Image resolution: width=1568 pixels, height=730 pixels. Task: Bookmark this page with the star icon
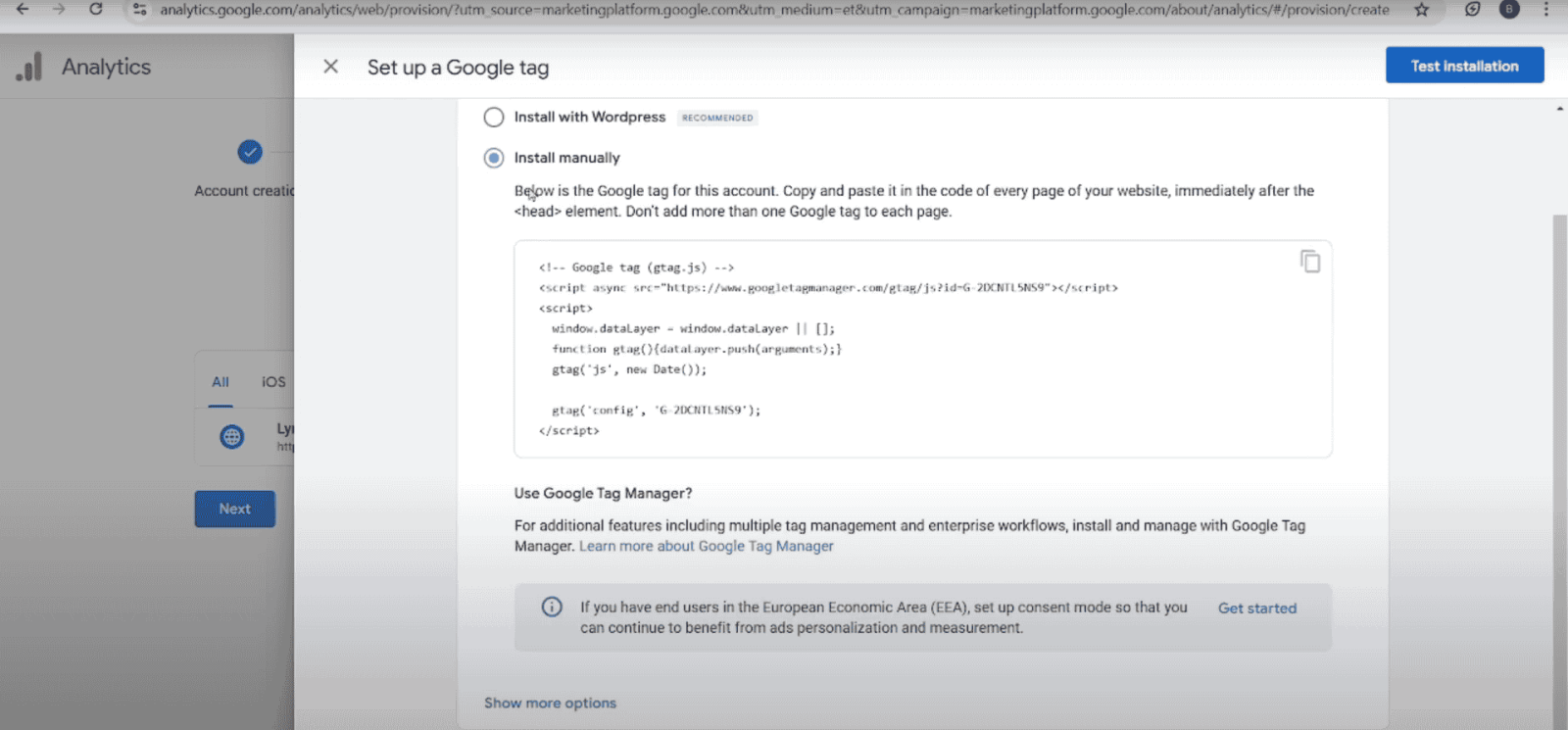click(1422, 9)
